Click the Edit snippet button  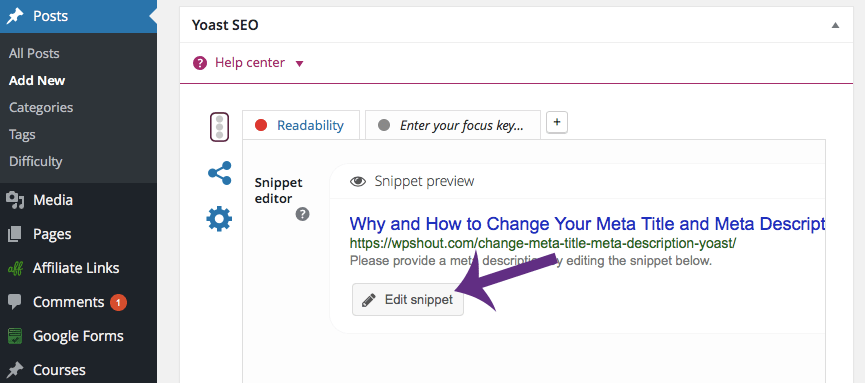408,300
